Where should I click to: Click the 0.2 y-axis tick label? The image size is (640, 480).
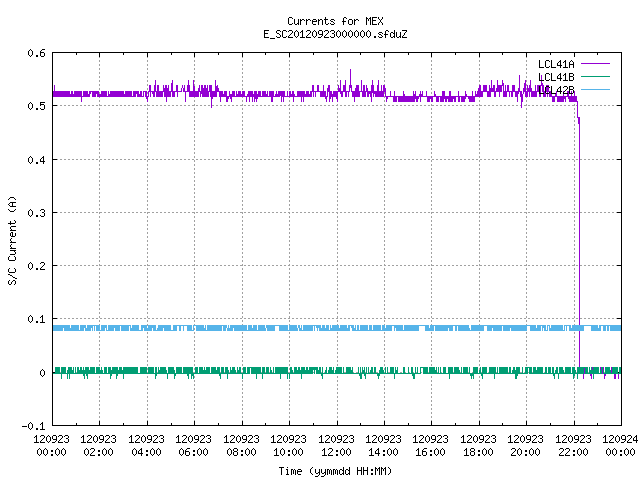(x=36, y=266)
